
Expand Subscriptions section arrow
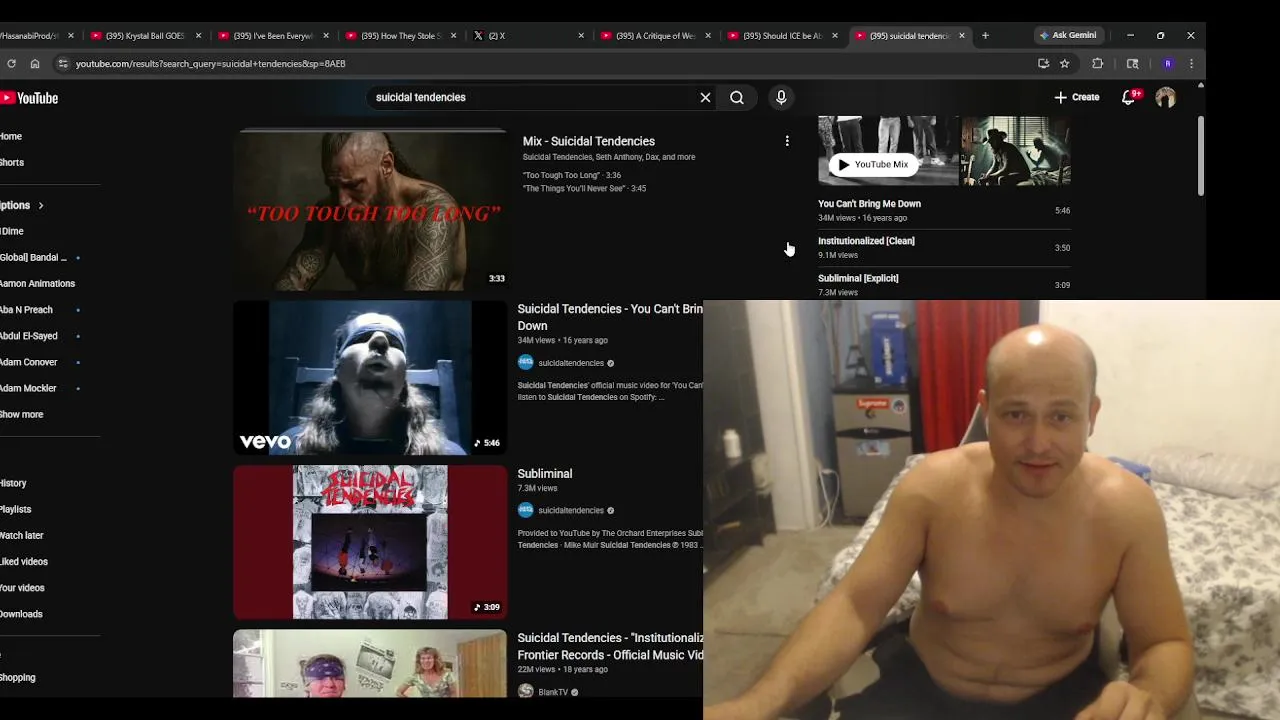coord(41,205)
